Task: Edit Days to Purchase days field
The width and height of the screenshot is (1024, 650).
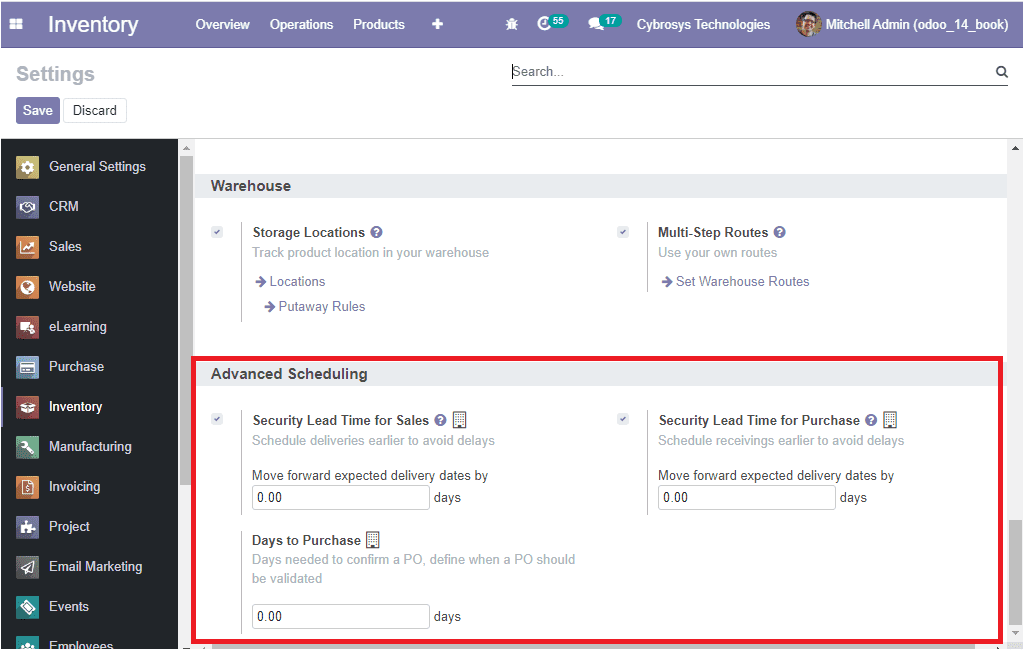Action: pos(341,617)
